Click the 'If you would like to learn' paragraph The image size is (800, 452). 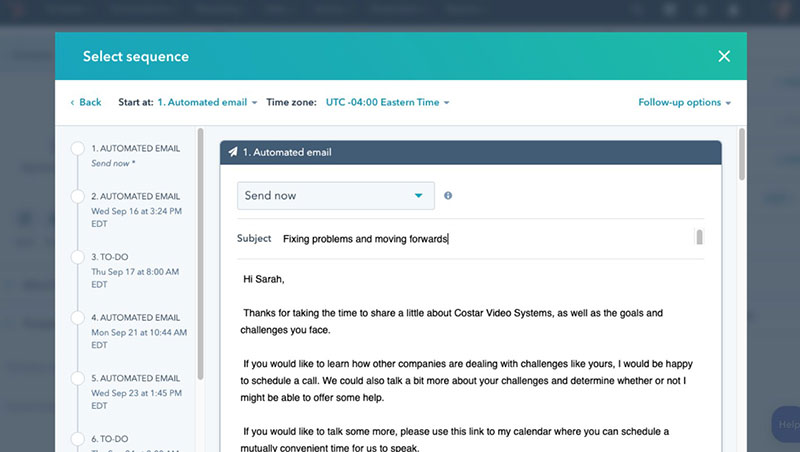467,381
